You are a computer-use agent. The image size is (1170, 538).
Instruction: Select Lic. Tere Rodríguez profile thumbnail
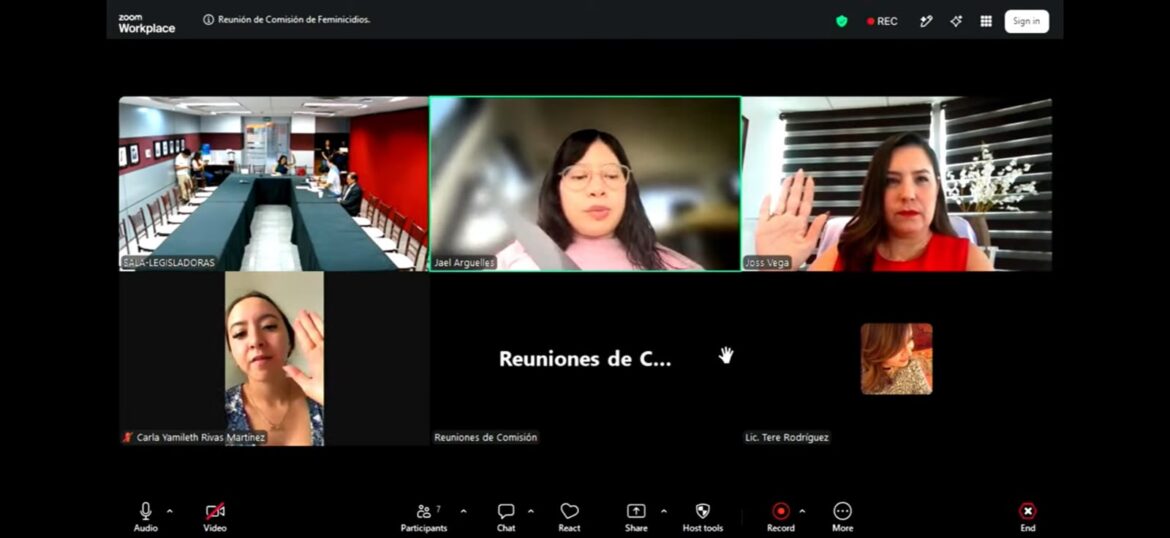click(896, 359)
